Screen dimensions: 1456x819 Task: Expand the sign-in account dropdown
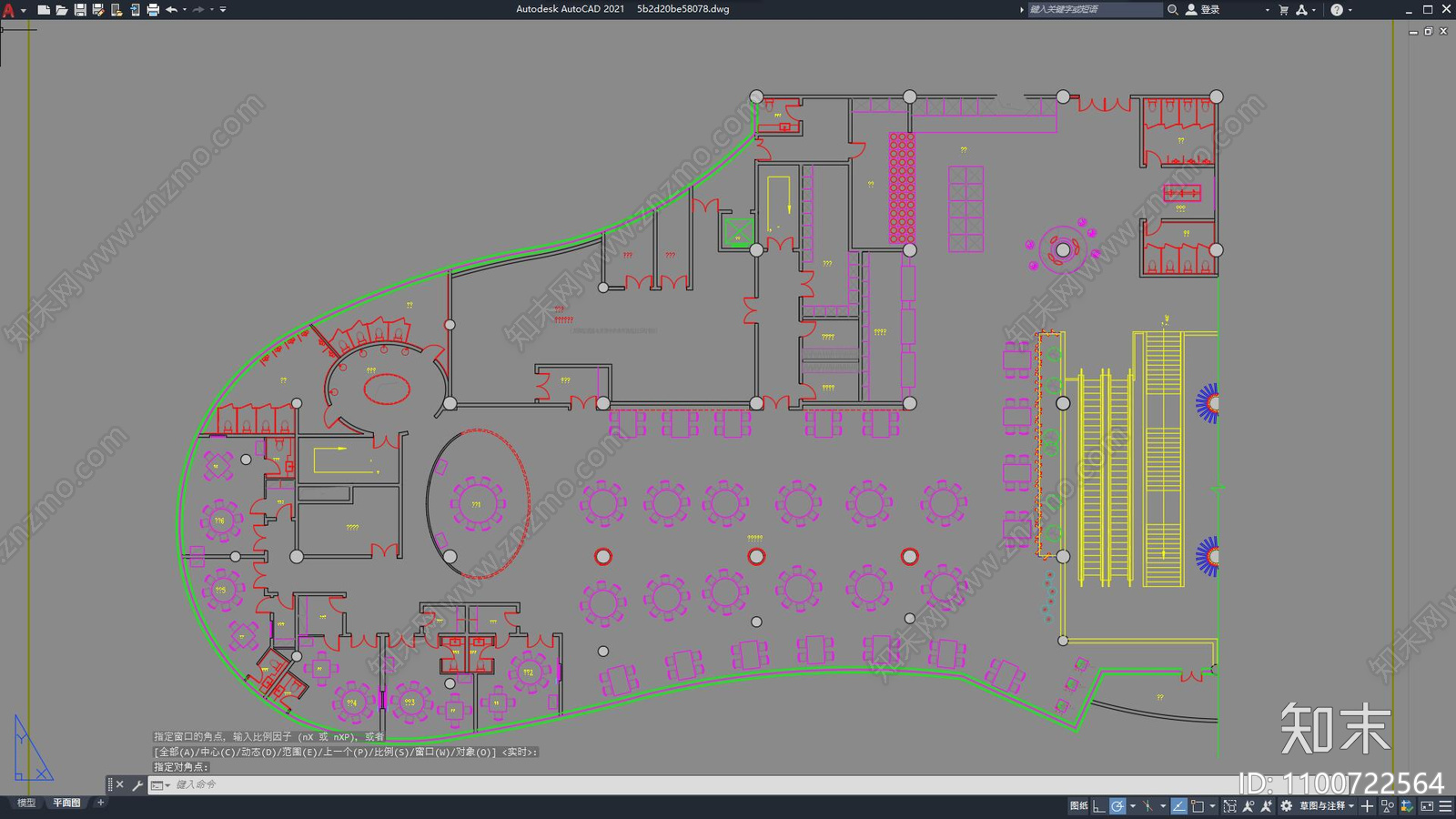point(1268,10)
